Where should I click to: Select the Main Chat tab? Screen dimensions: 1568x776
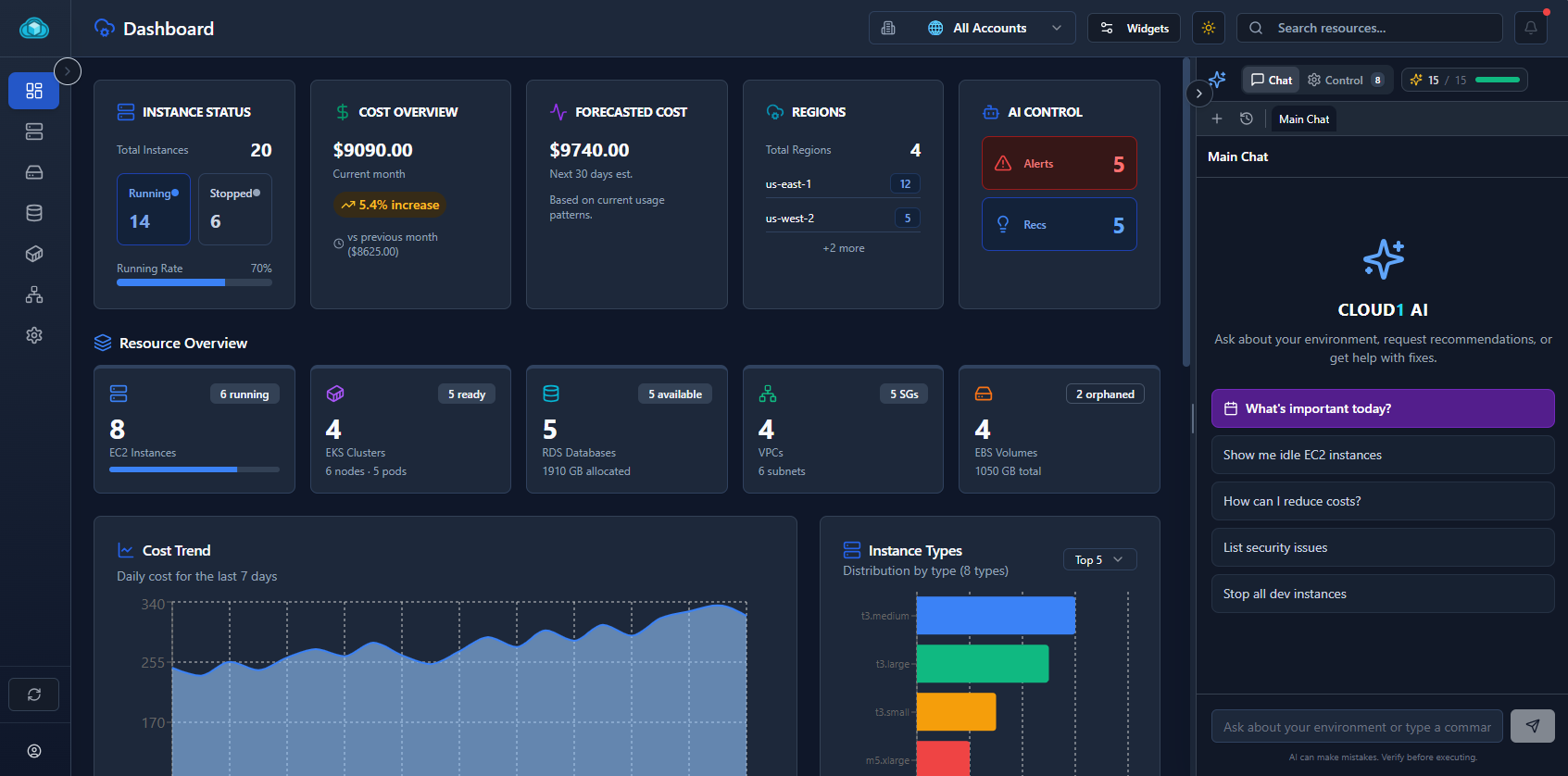[x=1304, y=119]
